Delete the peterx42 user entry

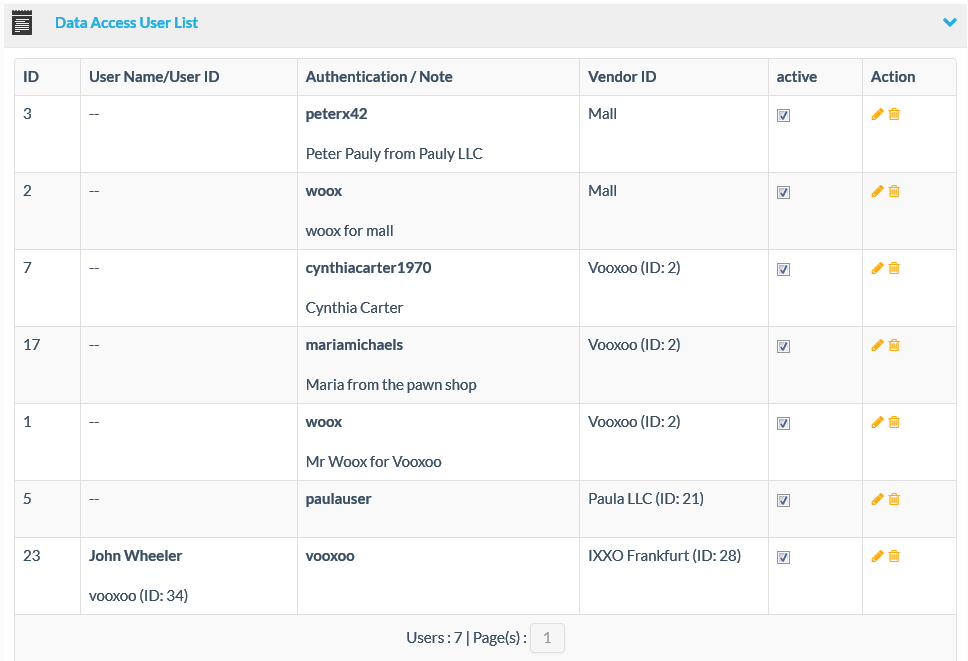(894, 114)
